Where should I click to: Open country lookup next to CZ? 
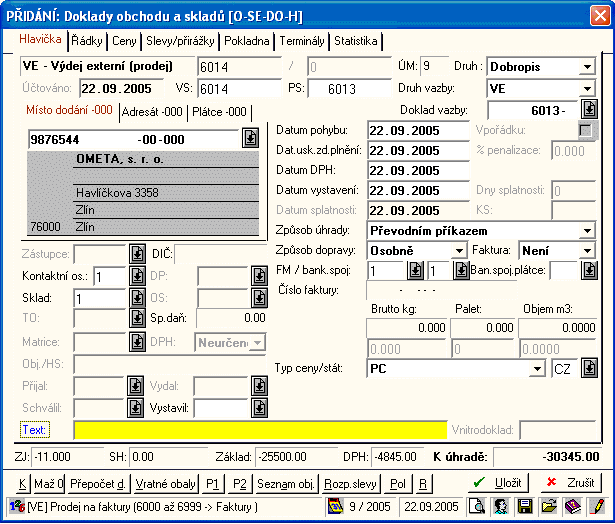coord(590,368)
